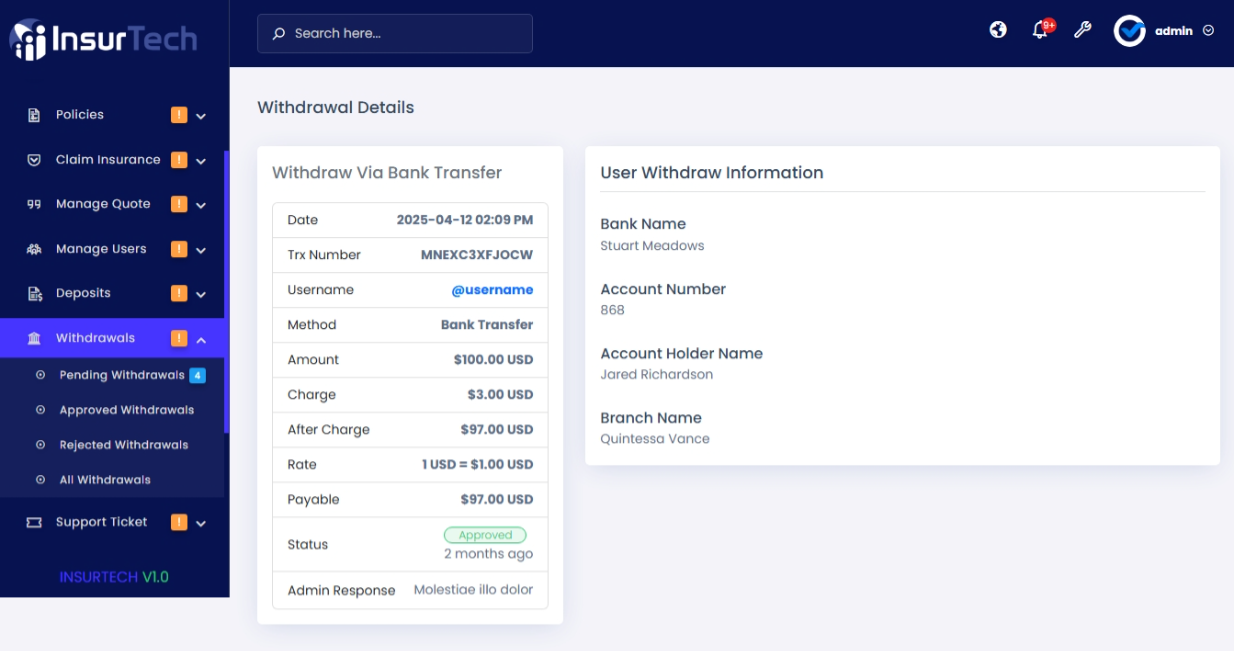Click the orange alert badge beside Claim Insurance
The width and height of the screenshot is (1234, 651).
179,160
